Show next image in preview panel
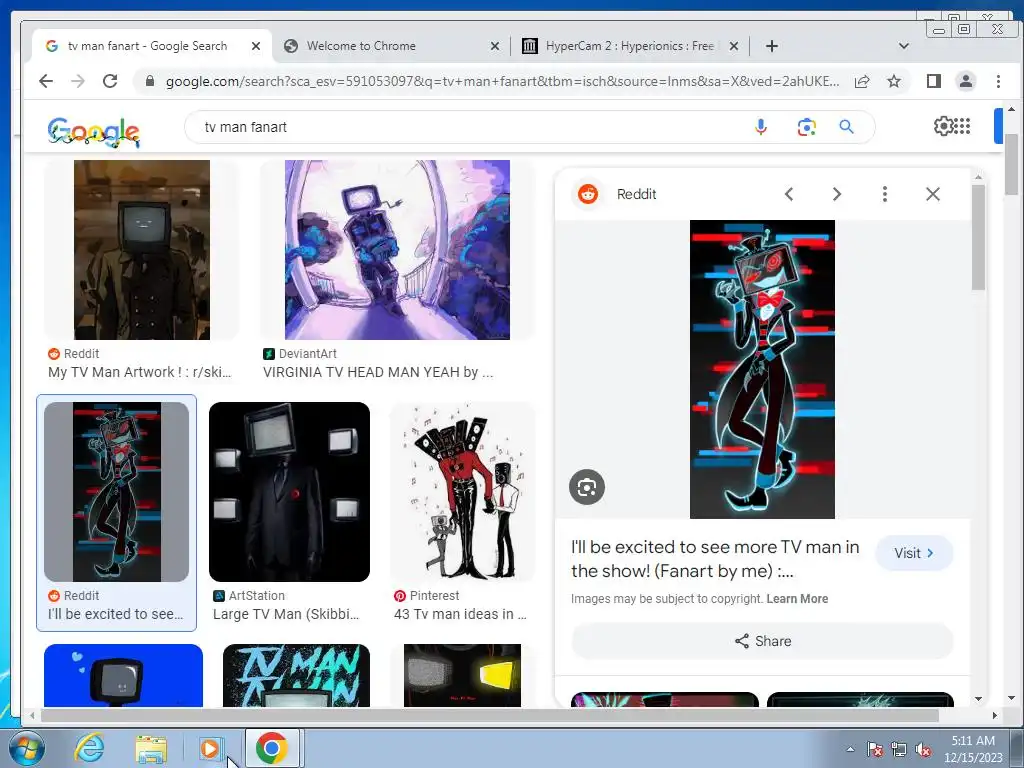The image size is (1024, 768). tap(837, 194)
